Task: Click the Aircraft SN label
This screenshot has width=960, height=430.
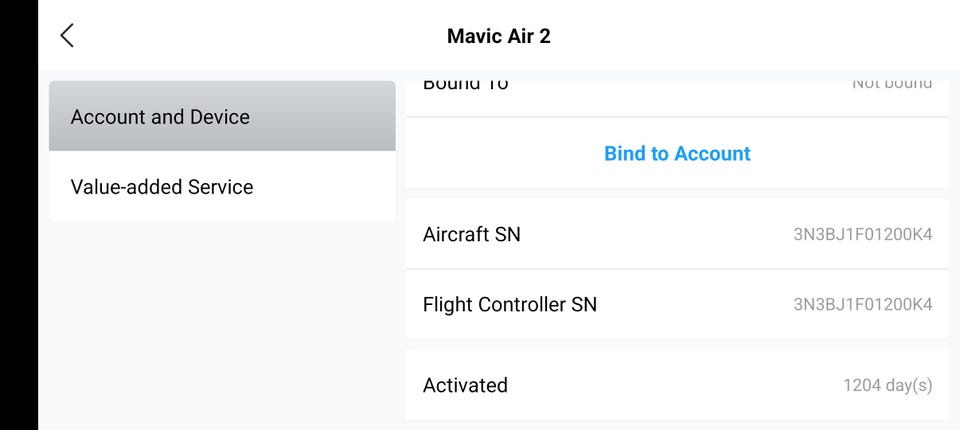Action: point(471,234)
